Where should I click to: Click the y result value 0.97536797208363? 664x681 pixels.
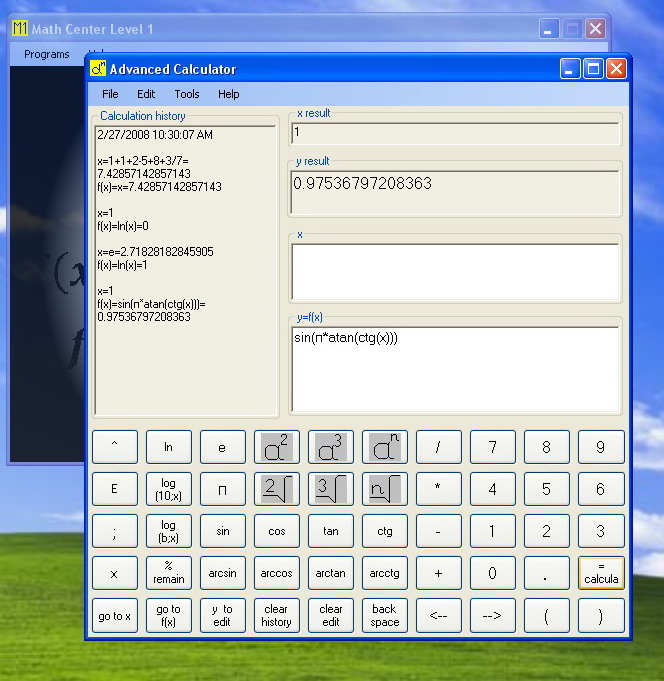tap(363, 184)
